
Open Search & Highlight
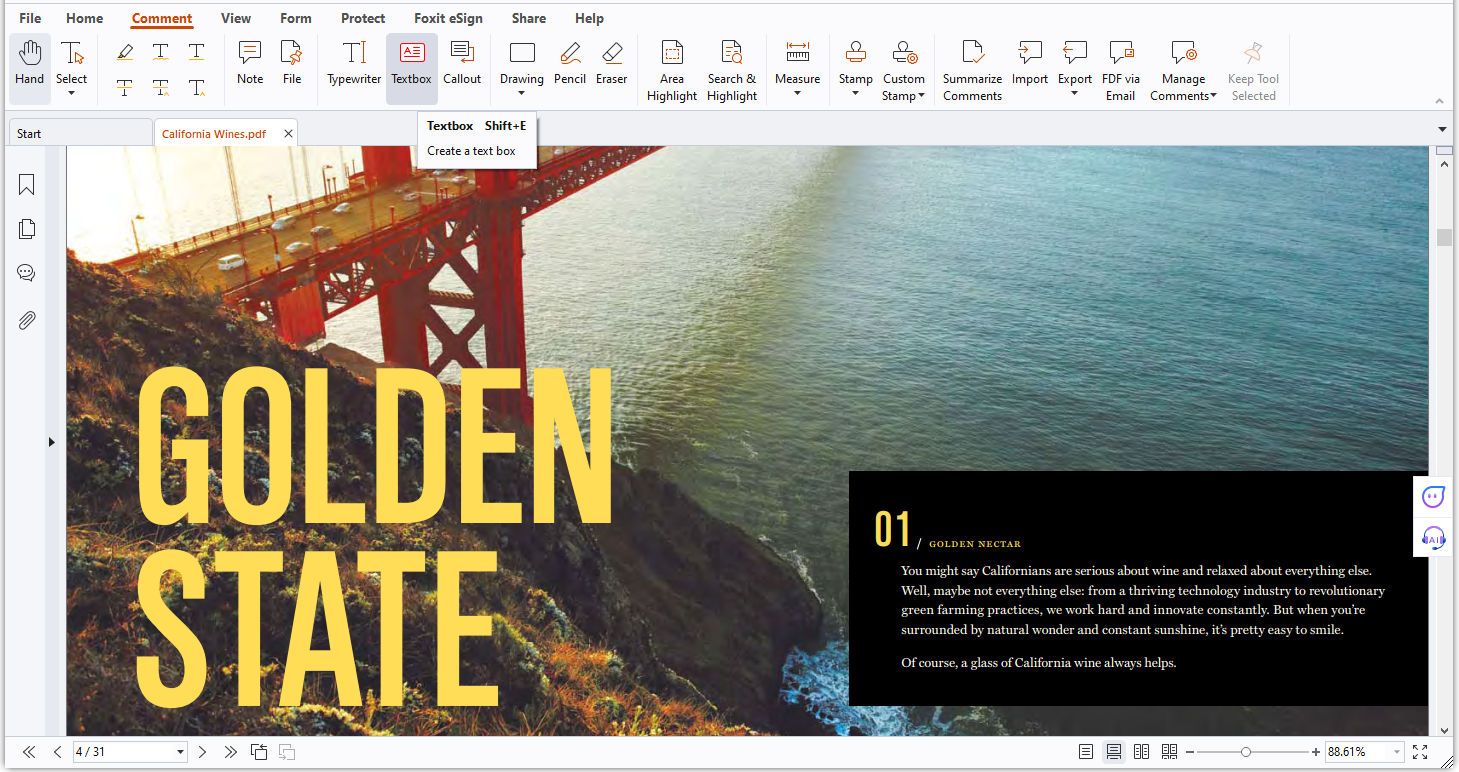point(732,67)
